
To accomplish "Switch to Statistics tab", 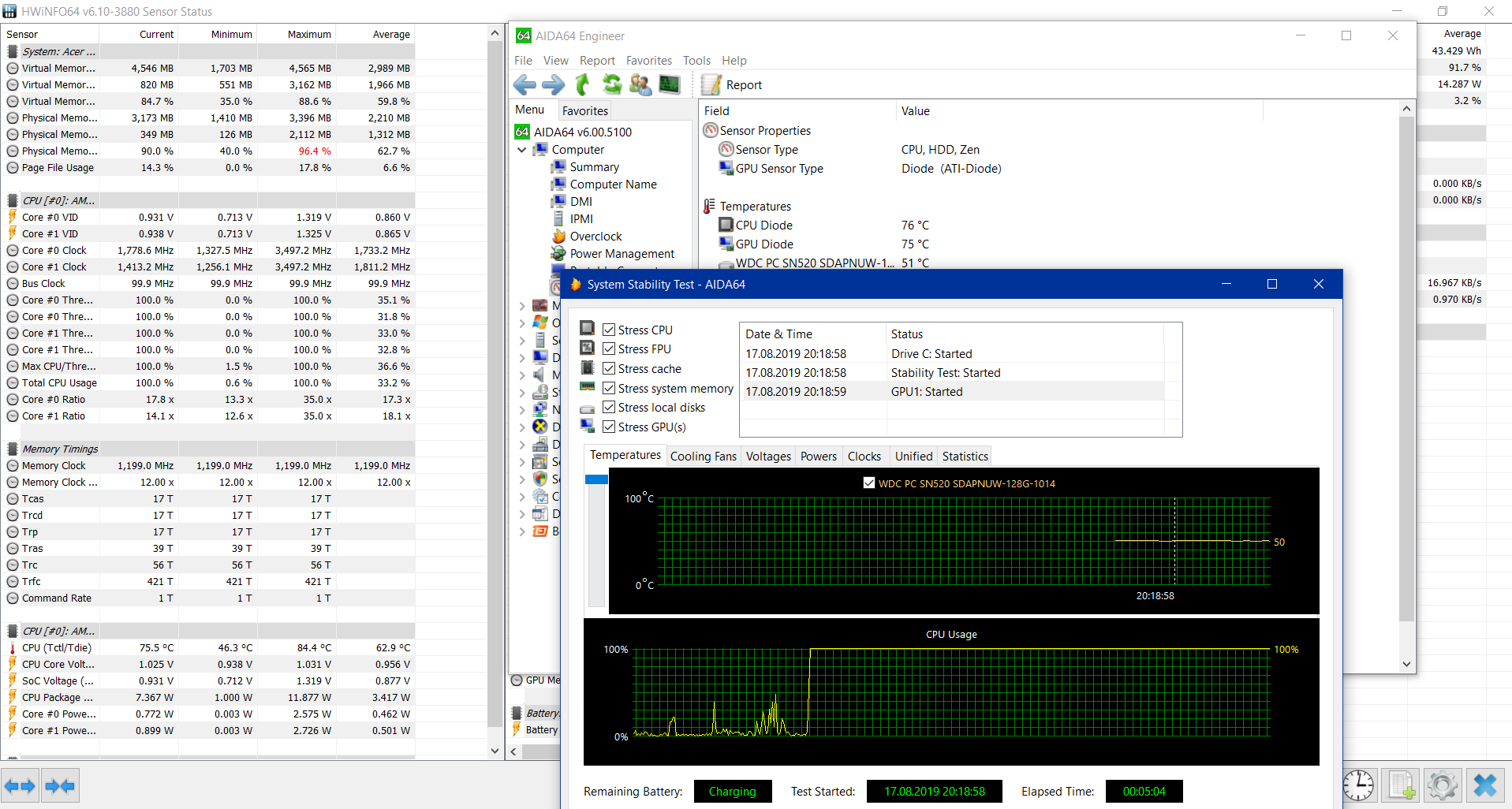I will (x=965, y=456).
